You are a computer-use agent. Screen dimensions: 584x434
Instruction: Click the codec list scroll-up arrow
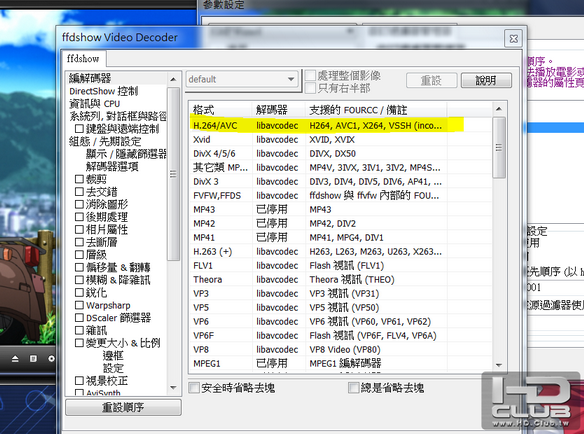coord(499,109)
